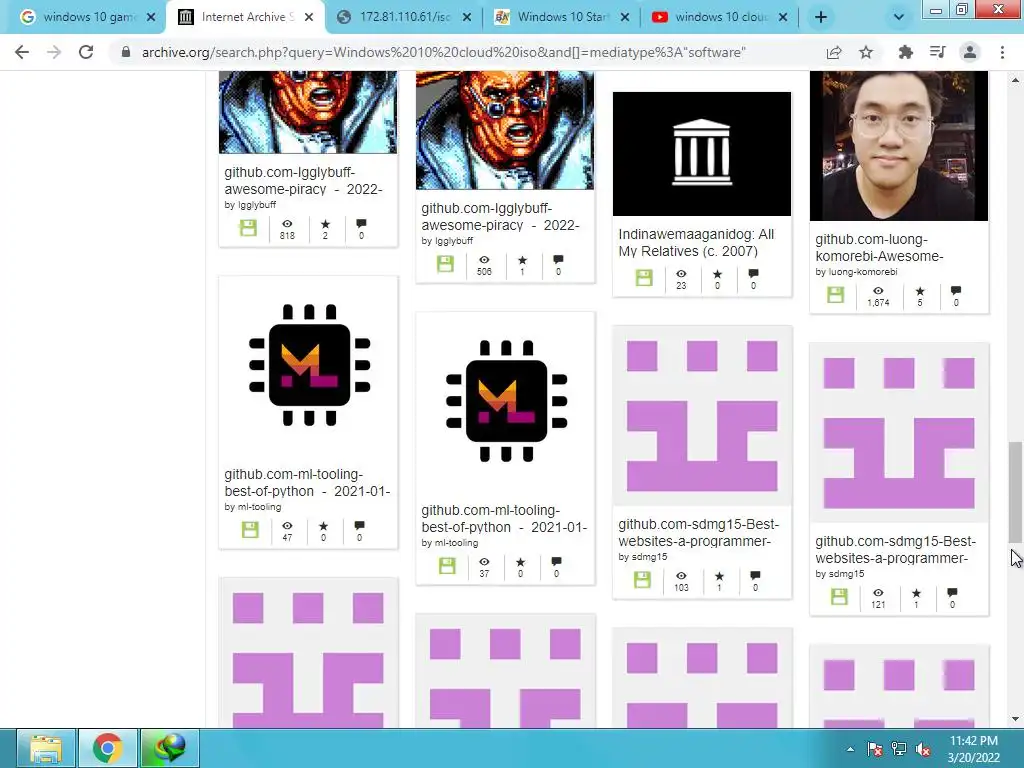Reload the archive.org page
Image resolution: width=1024 pixels, height=768 pixels.
point(86,52)
